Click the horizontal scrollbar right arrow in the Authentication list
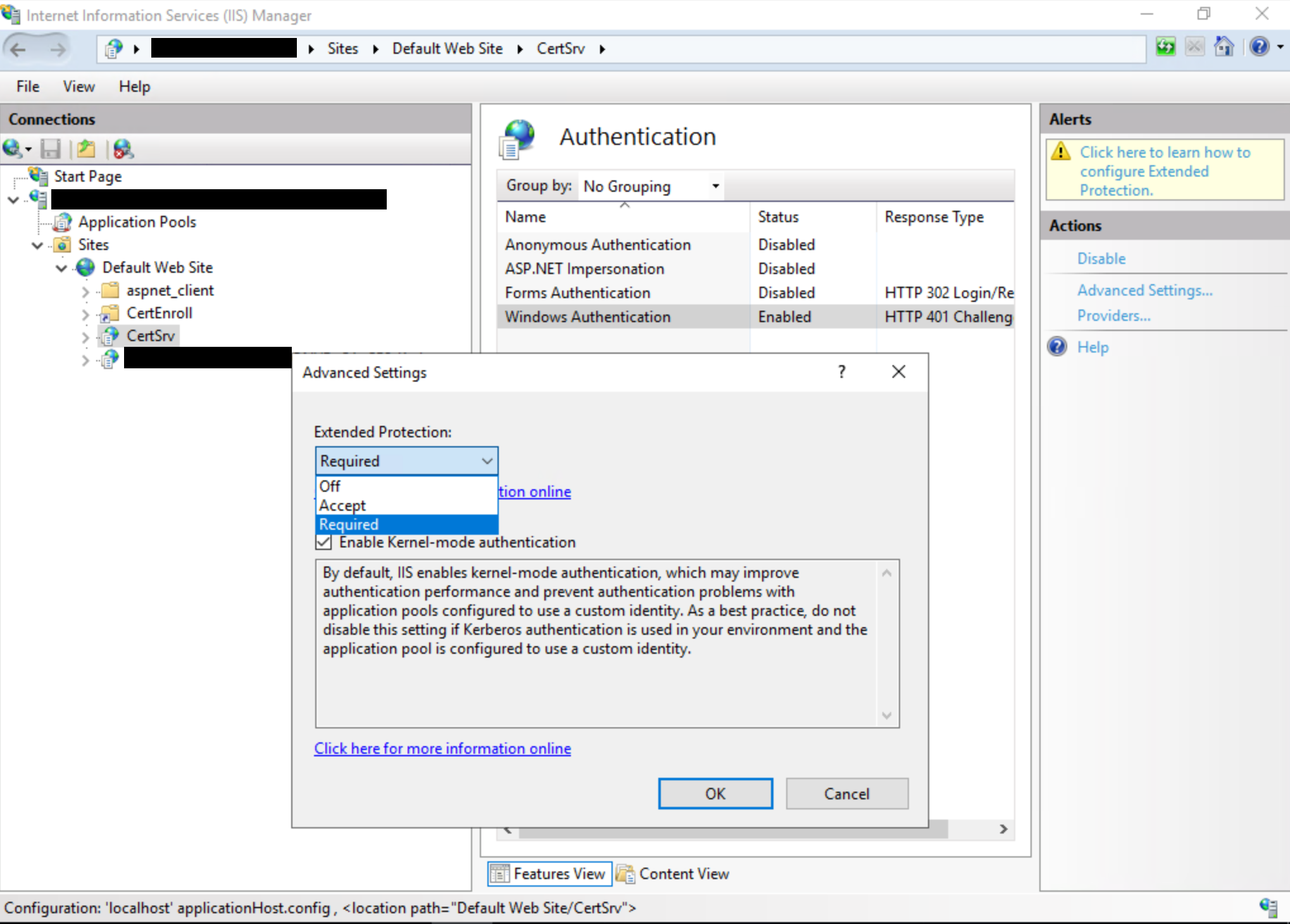Screen dimensions: 1290x924 [x=1003, y=829]
